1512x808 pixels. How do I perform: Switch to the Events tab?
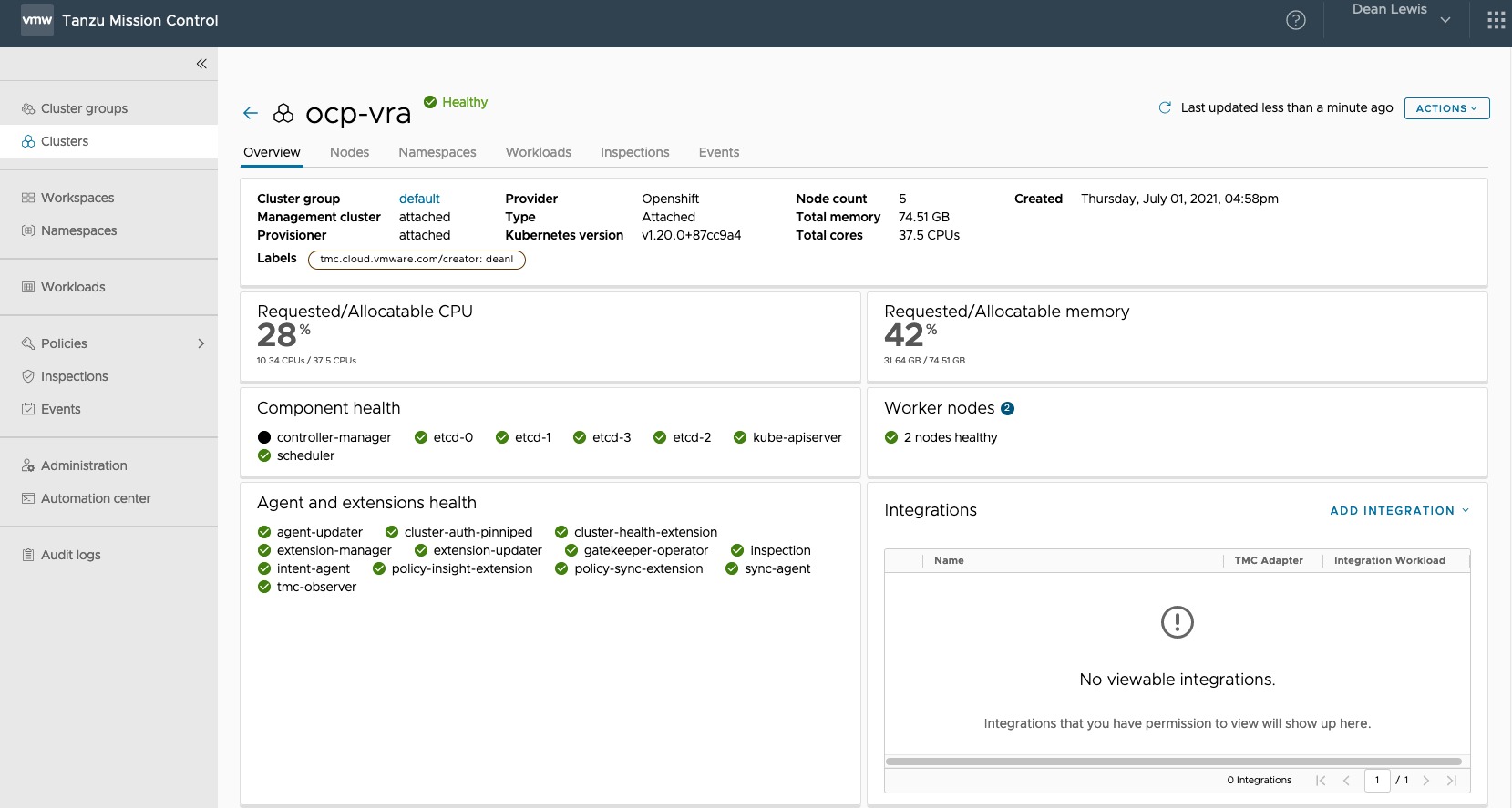[x=719, y=152]
